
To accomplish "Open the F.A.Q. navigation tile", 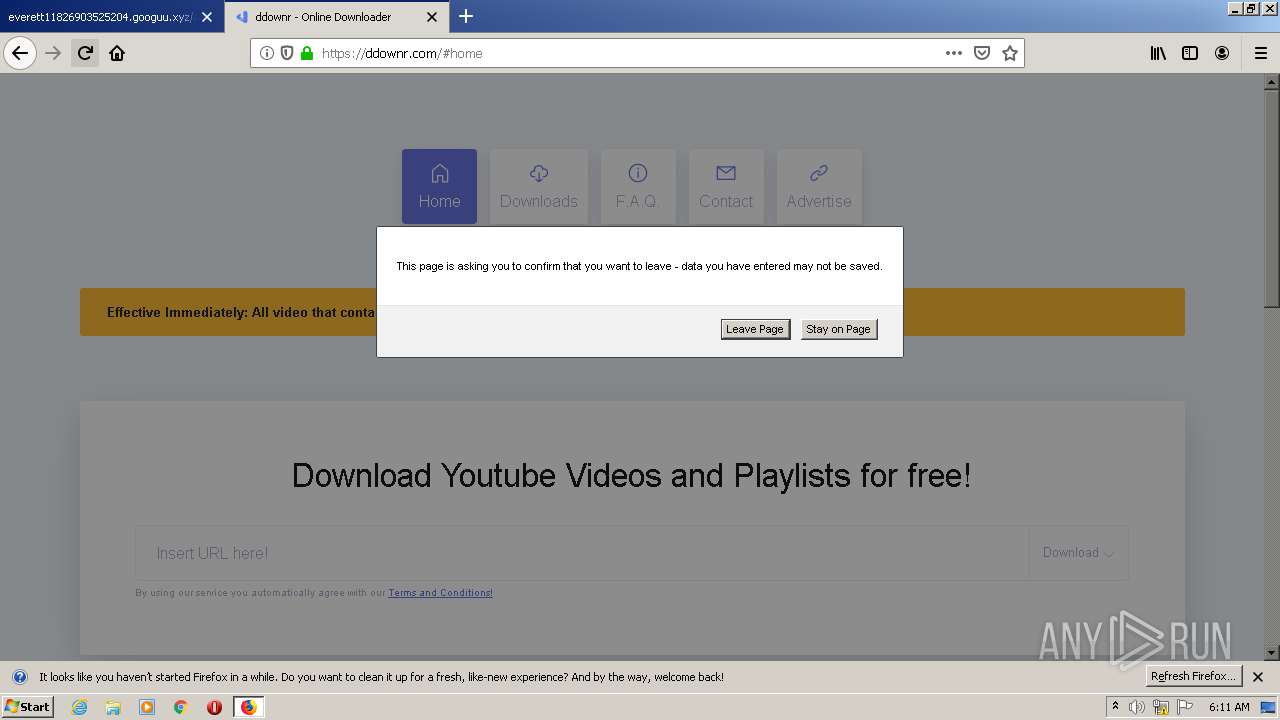I will tap(638, 186).
